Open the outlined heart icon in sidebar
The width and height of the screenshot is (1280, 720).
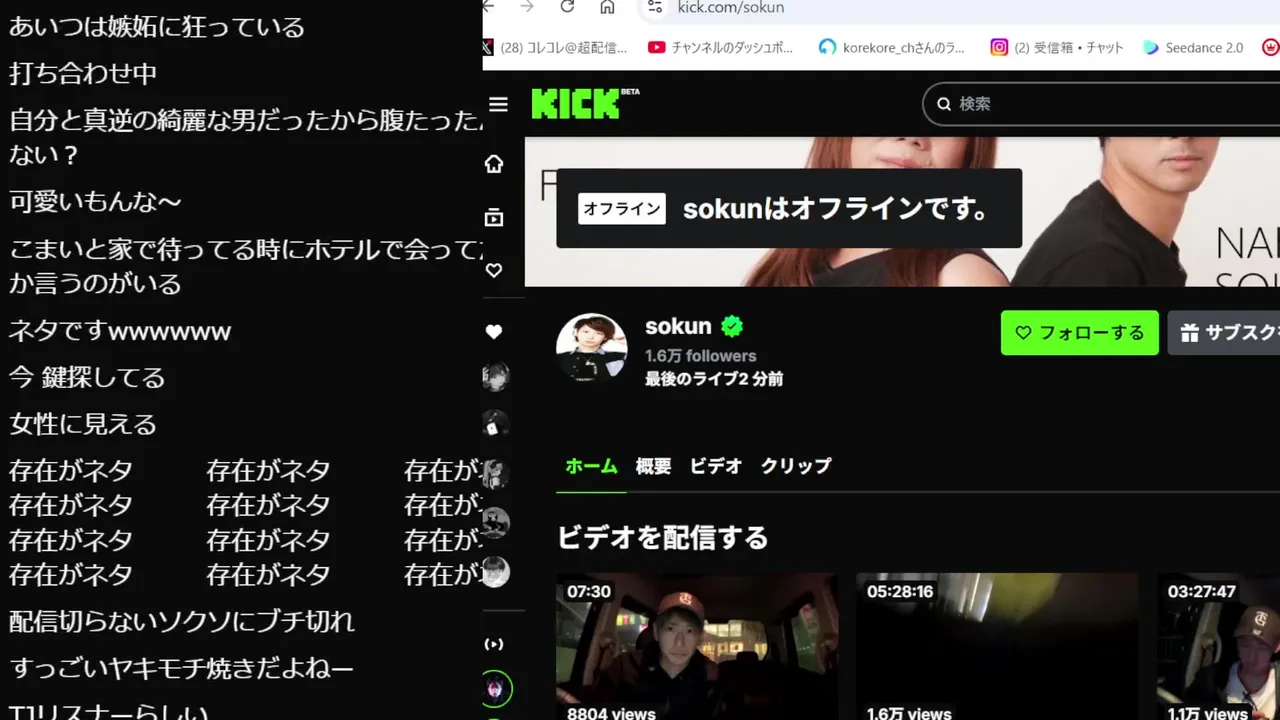[494, 270]
